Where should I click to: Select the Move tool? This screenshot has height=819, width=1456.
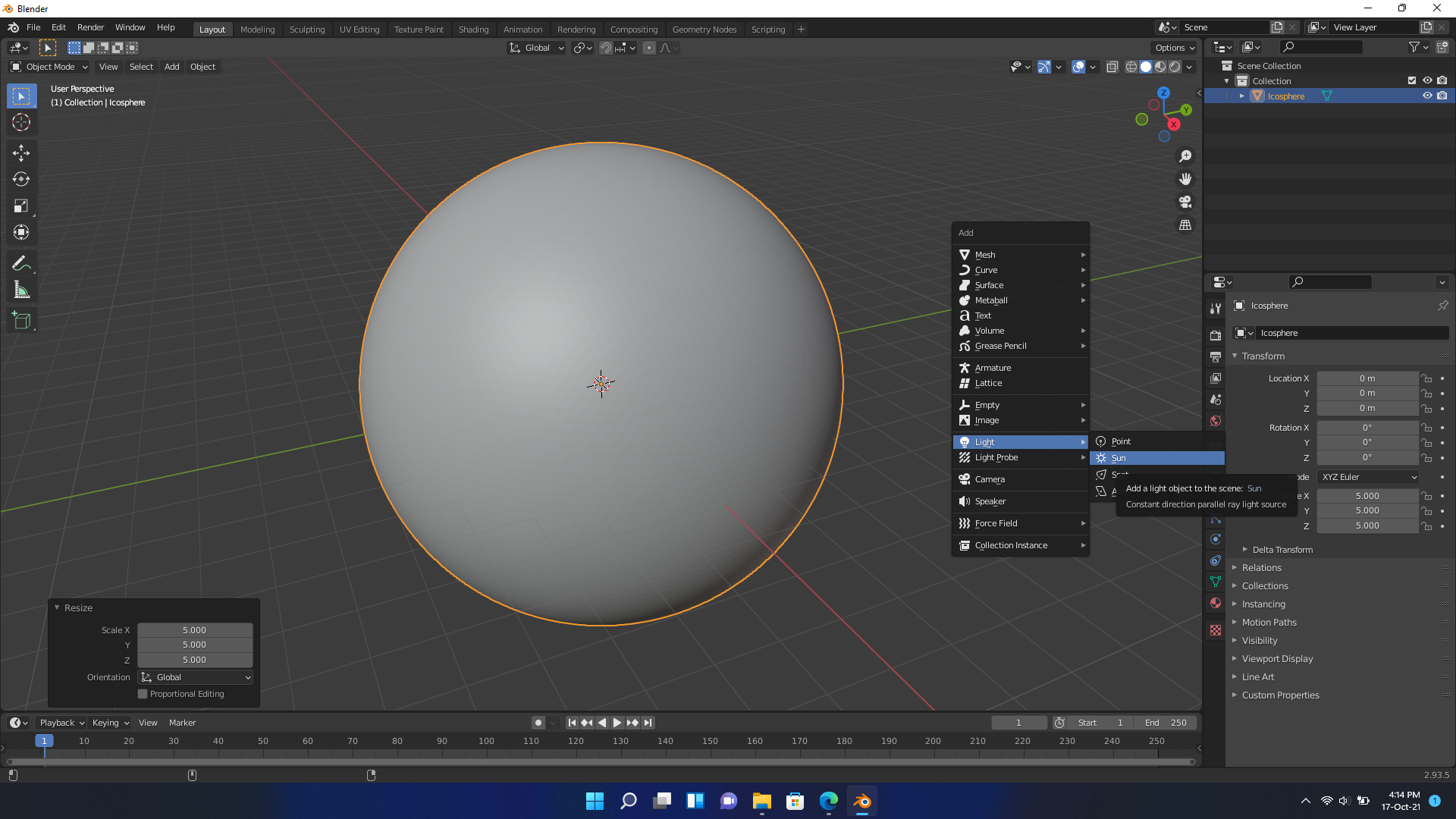click(x=21, y=153)
